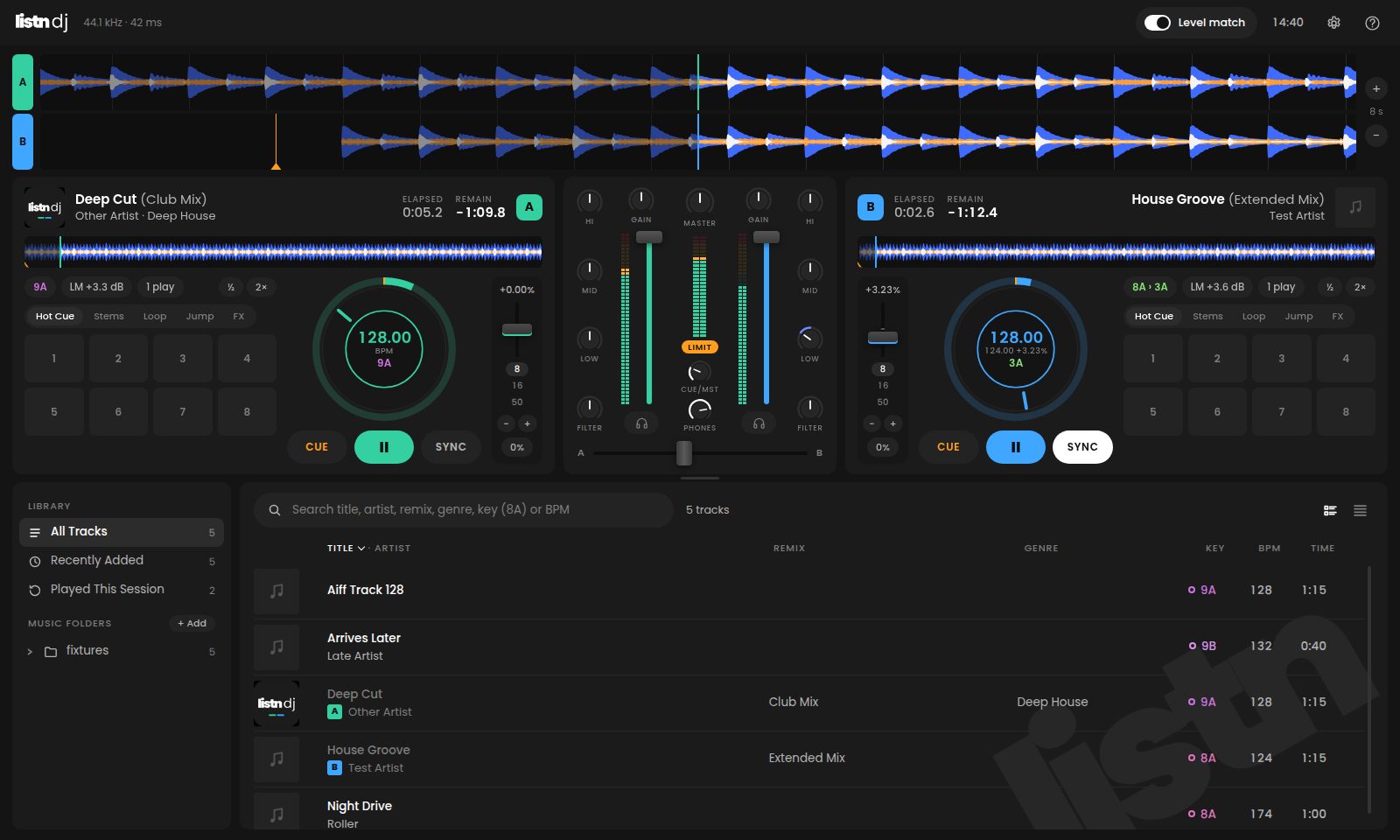Click deck A channel volume fader handle
This screenshot has height=840, width=1400.
click(x=648, y=237)
